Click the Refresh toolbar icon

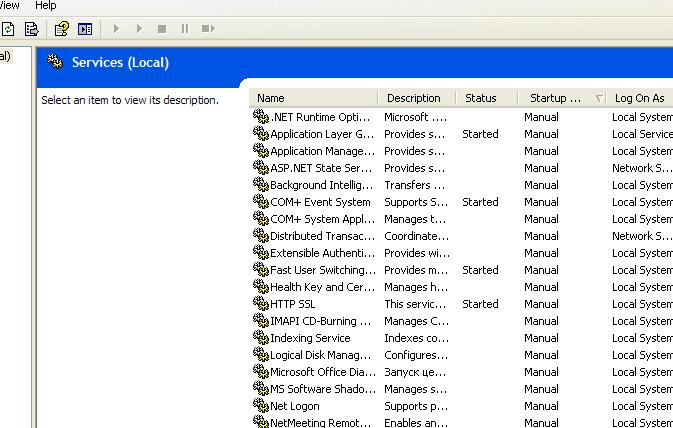click(8, 29)
